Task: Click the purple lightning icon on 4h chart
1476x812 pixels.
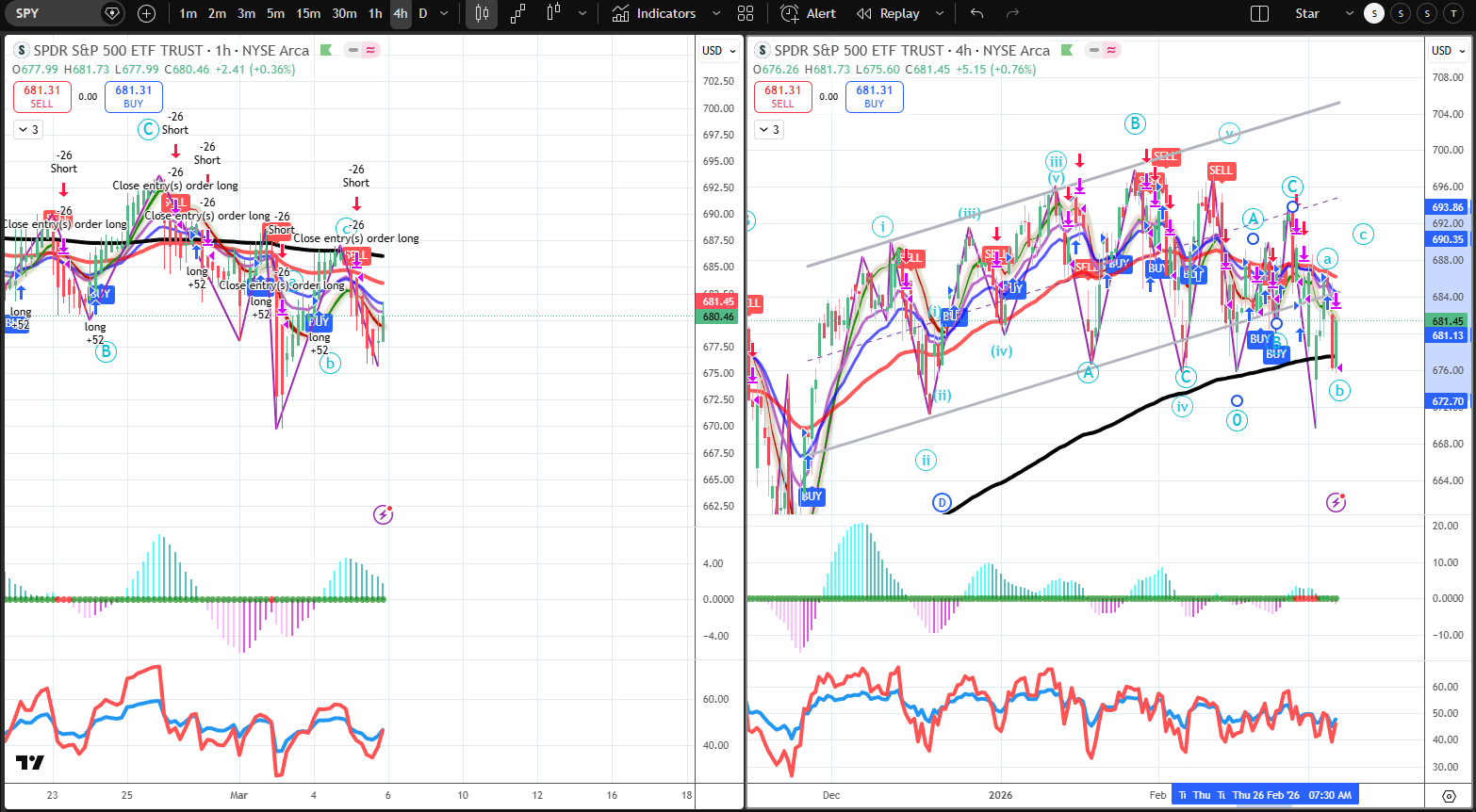Action: 1336,502
